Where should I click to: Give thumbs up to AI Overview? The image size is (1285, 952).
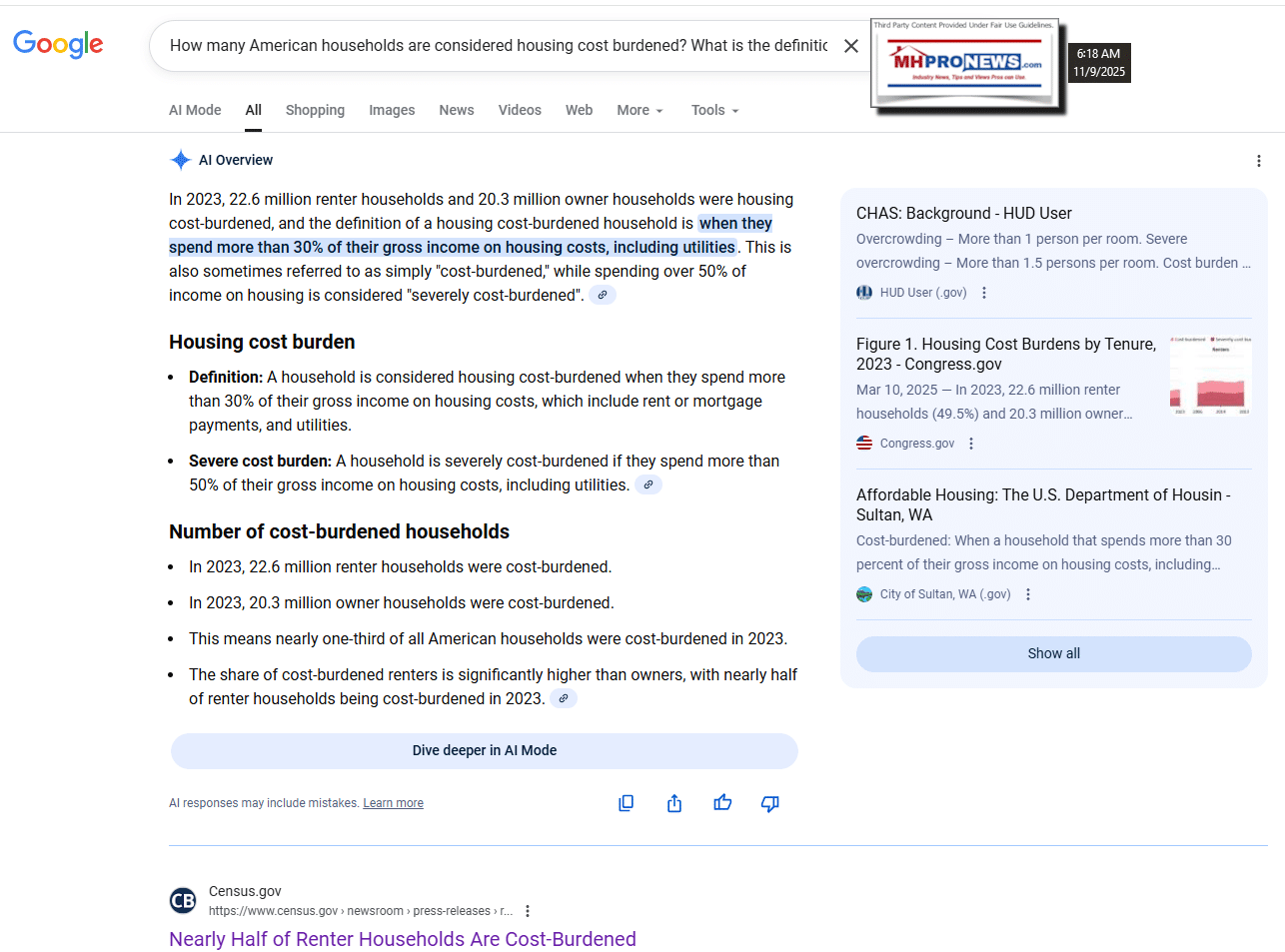[722, 803]
